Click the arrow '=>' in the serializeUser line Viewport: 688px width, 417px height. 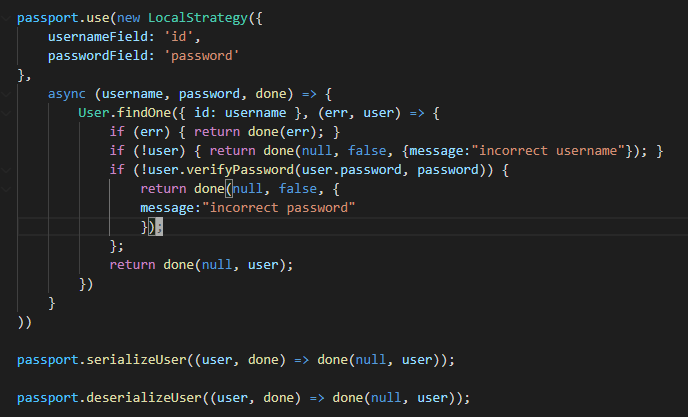[x=301, y=360]
